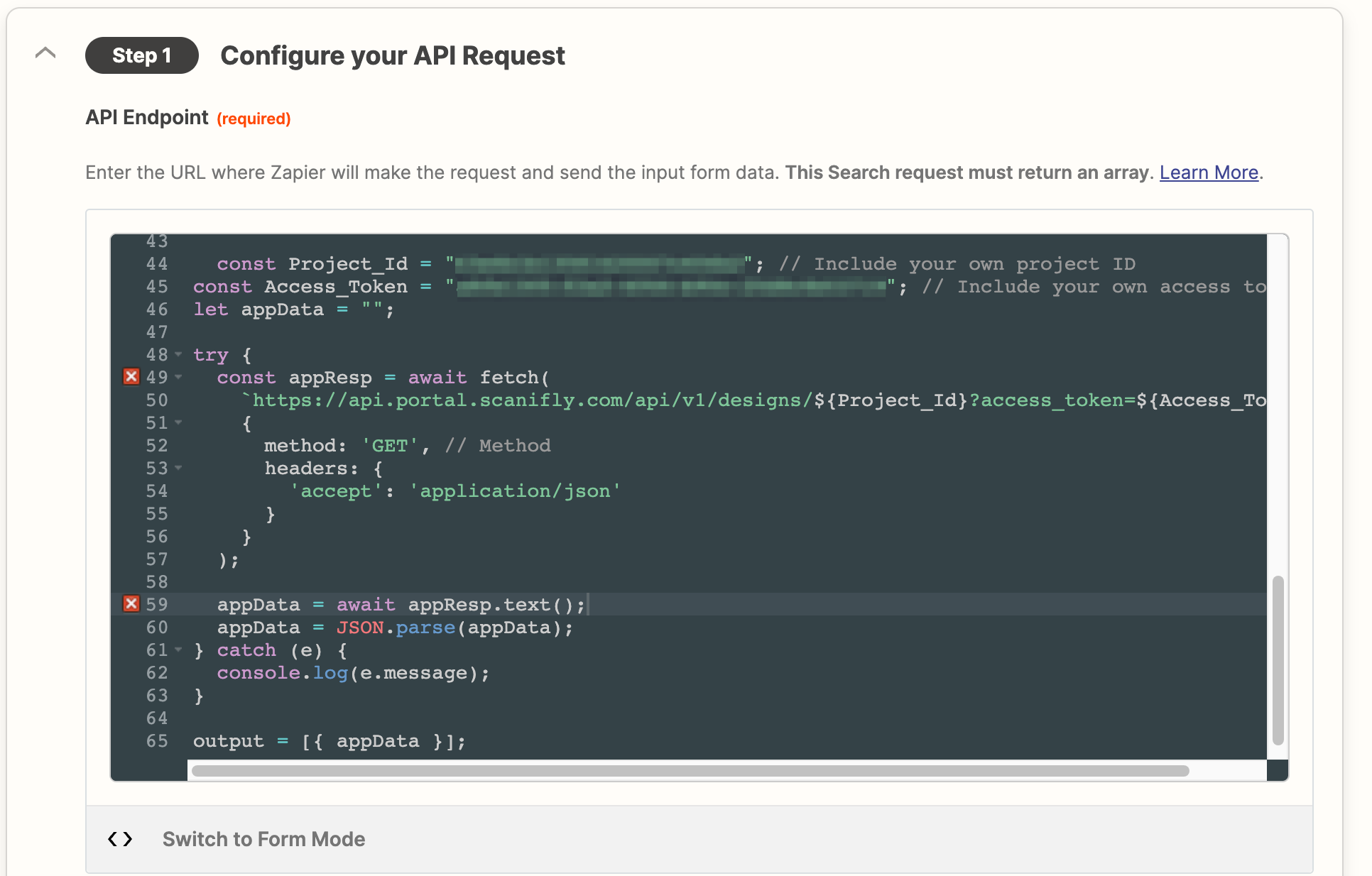
Task: Click line number 52 in gutter
Action: (157, 446)
